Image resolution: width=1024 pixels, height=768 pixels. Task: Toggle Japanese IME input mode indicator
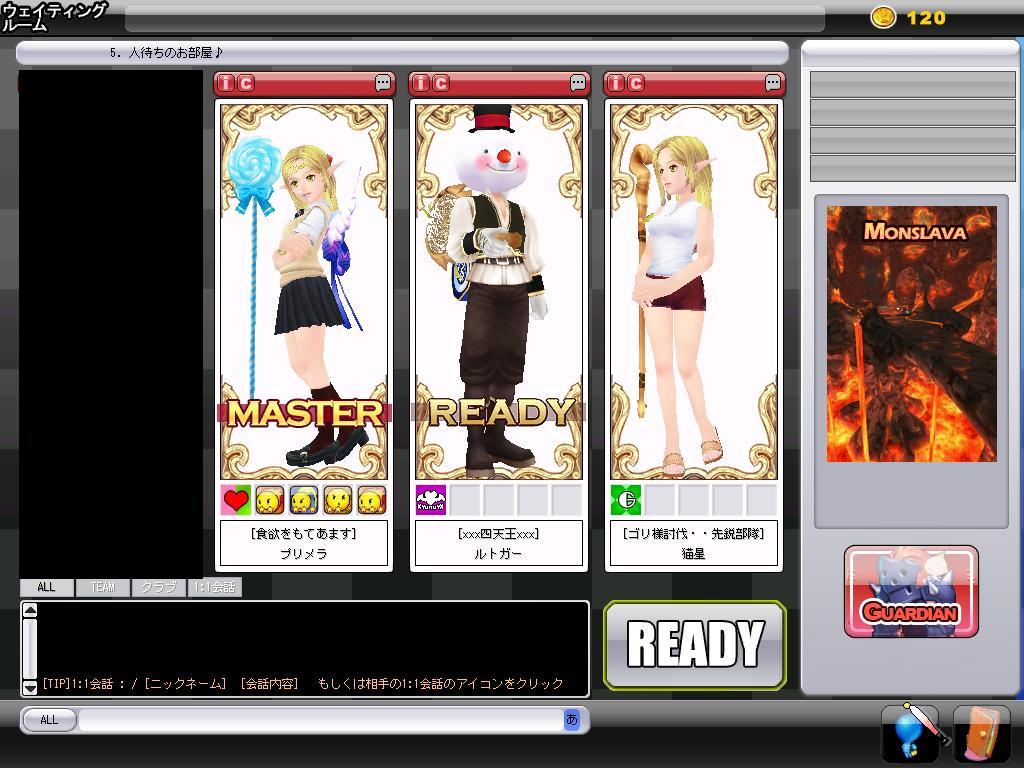[x=572, y=719]
